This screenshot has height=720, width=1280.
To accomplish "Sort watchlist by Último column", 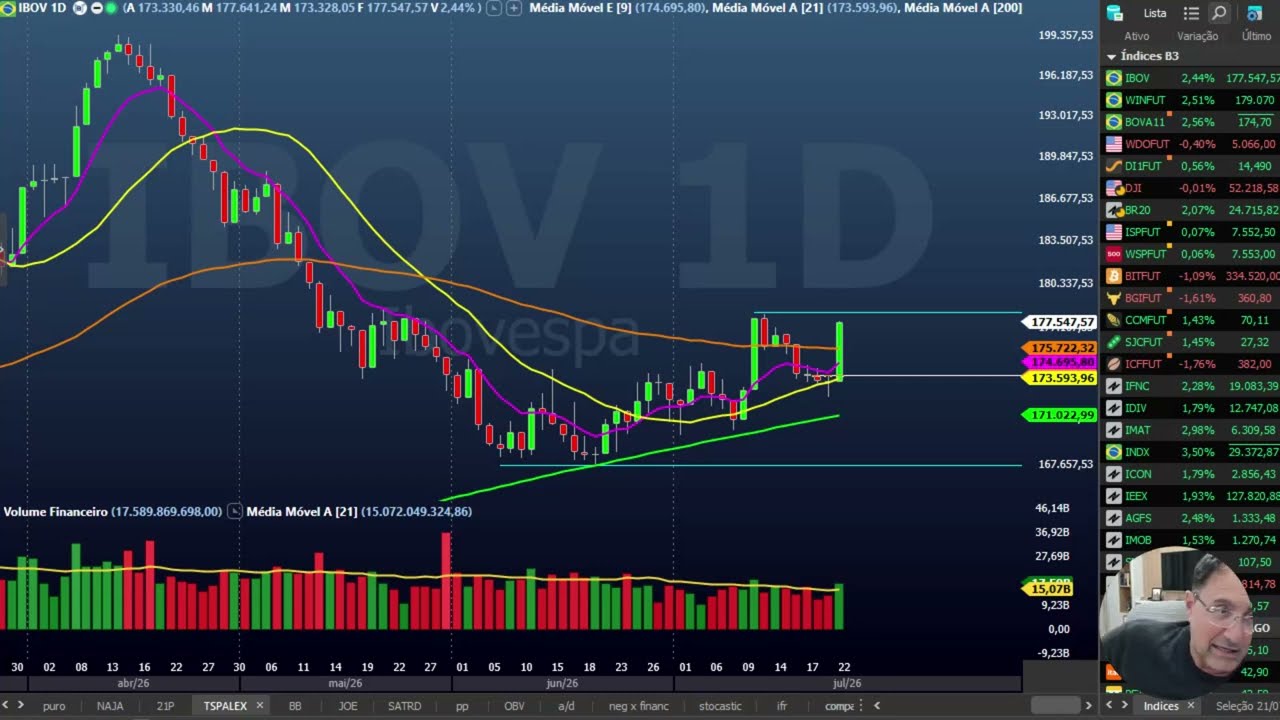I will [1256, 36].
